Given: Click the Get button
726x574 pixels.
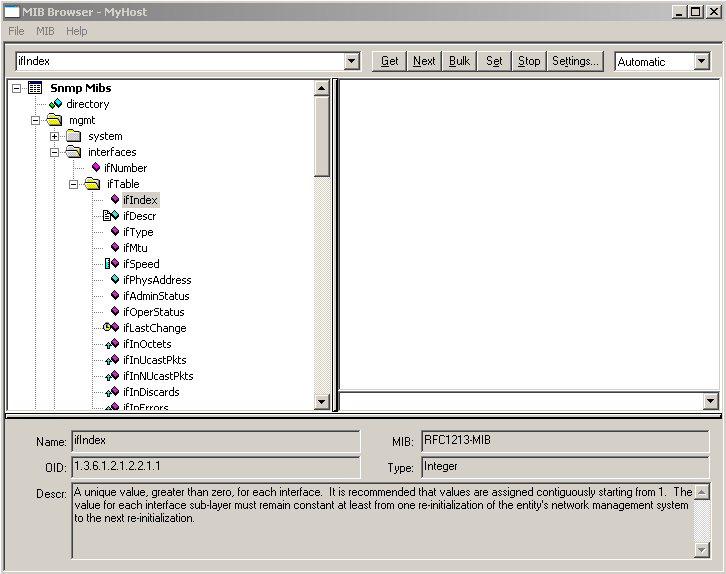Looking at the screenshot, I should (389, 61).
